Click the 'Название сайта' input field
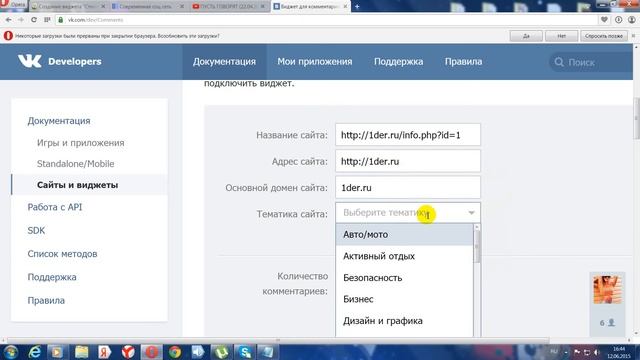 coord(408,135)
